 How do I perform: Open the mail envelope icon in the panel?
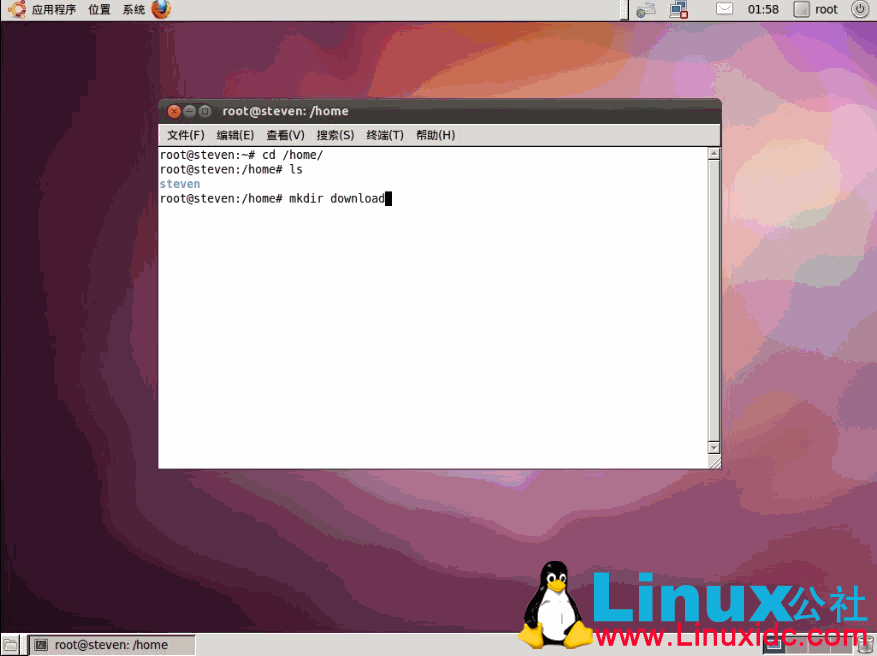(724, 9)
